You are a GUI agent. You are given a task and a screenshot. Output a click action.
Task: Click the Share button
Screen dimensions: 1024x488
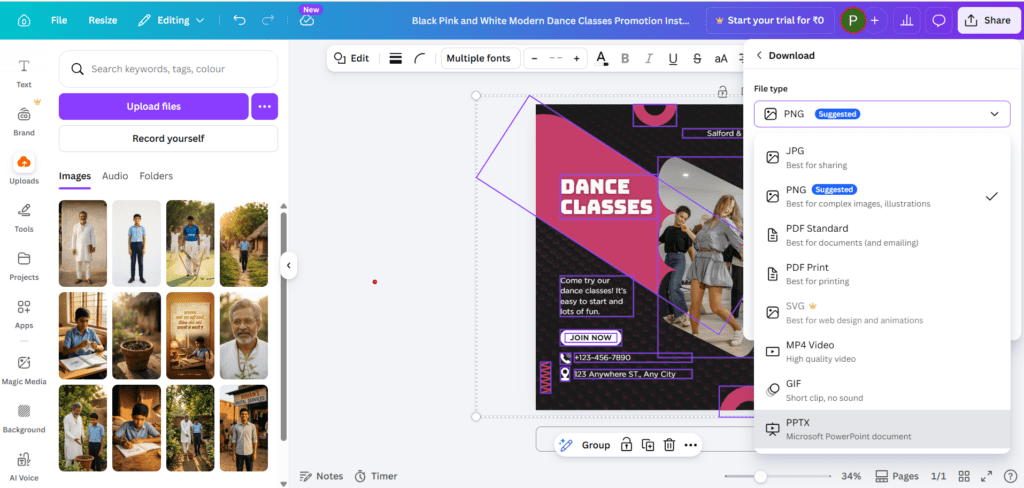pyautogui.click(x=986, y=20)
